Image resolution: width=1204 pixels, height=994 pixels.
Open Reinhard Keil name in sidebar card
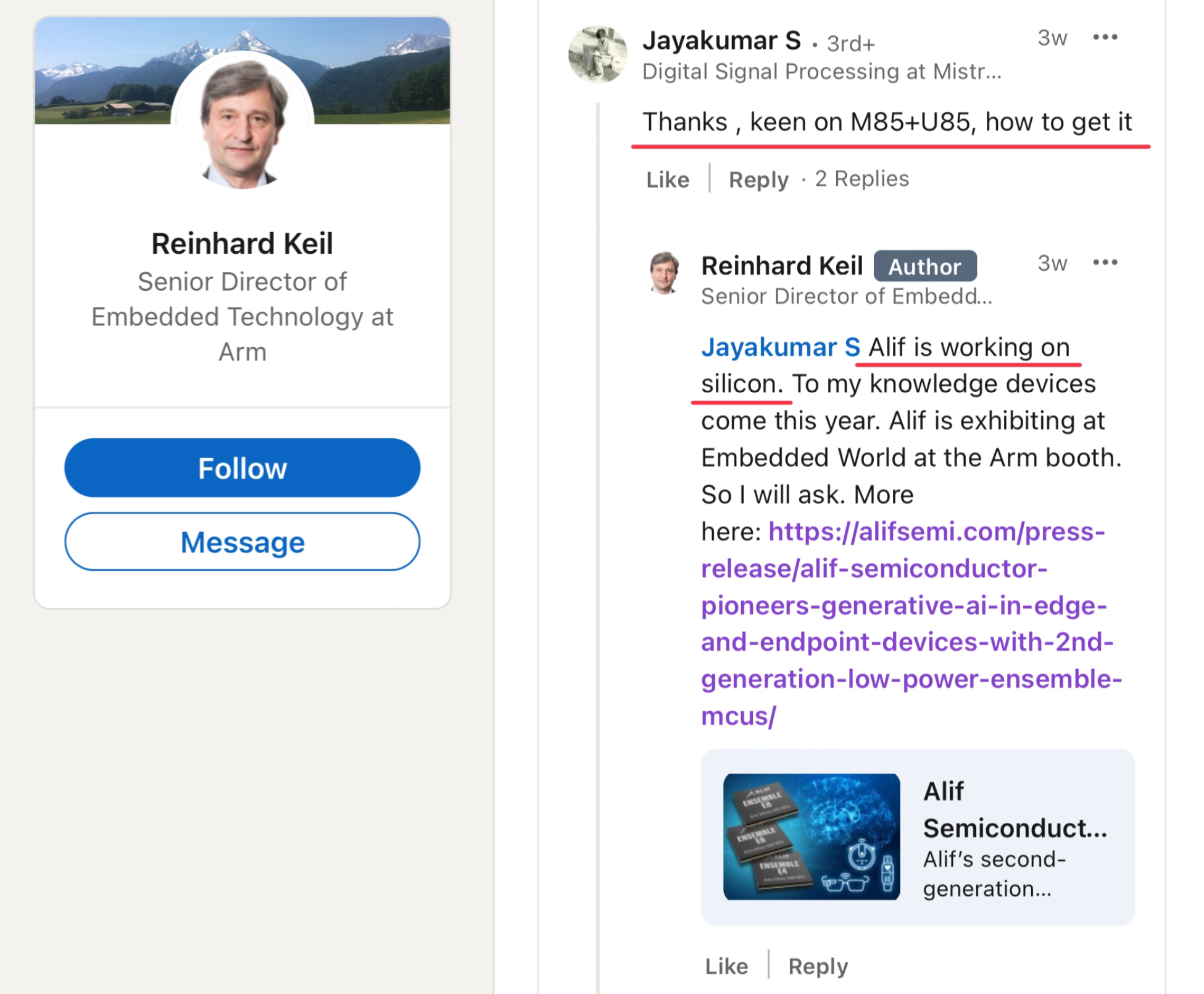(243, 243)
